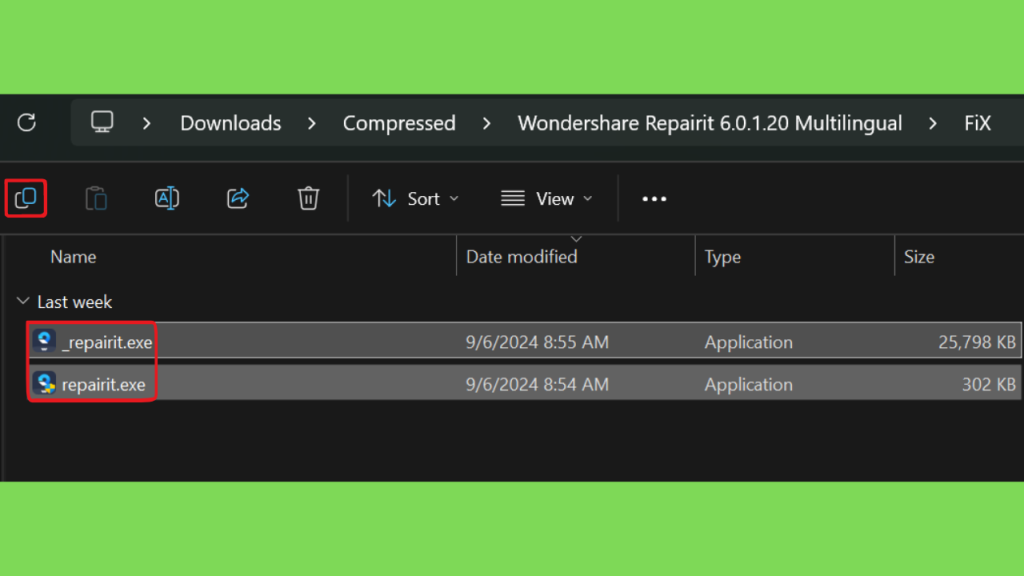The image size is (1024, 576).
Task: Click the Copy toolbar icon
Action: click(x=25, y=198)
